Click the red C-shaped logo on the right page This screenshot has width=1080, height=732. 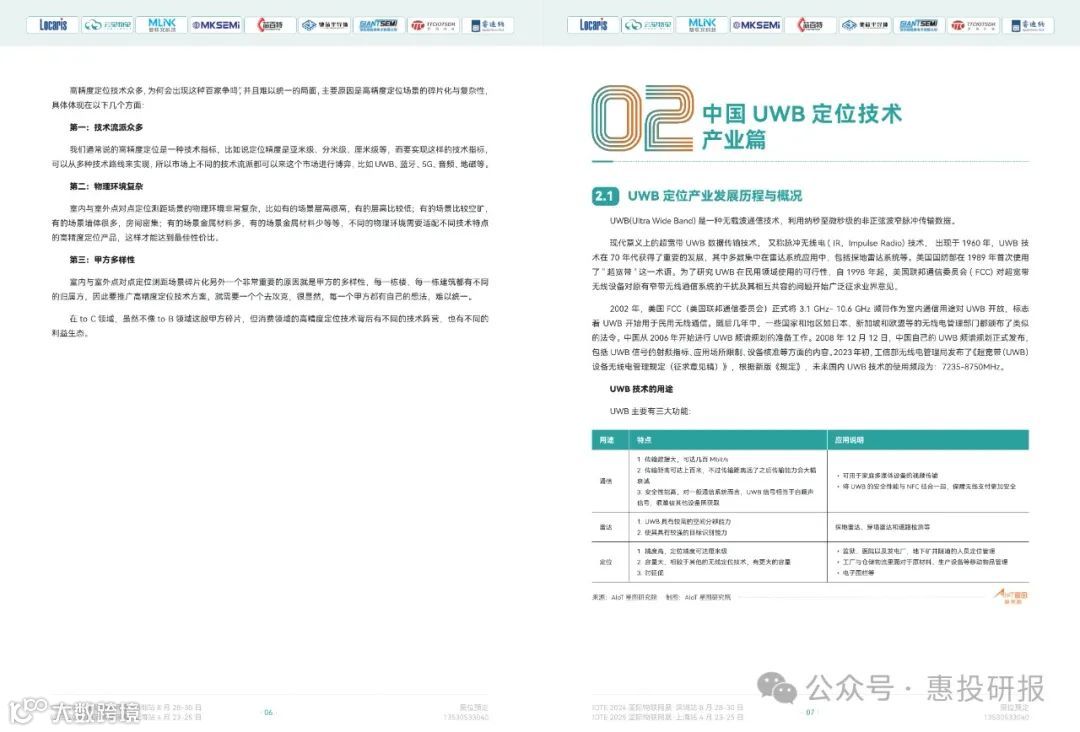tap(811, 25)
